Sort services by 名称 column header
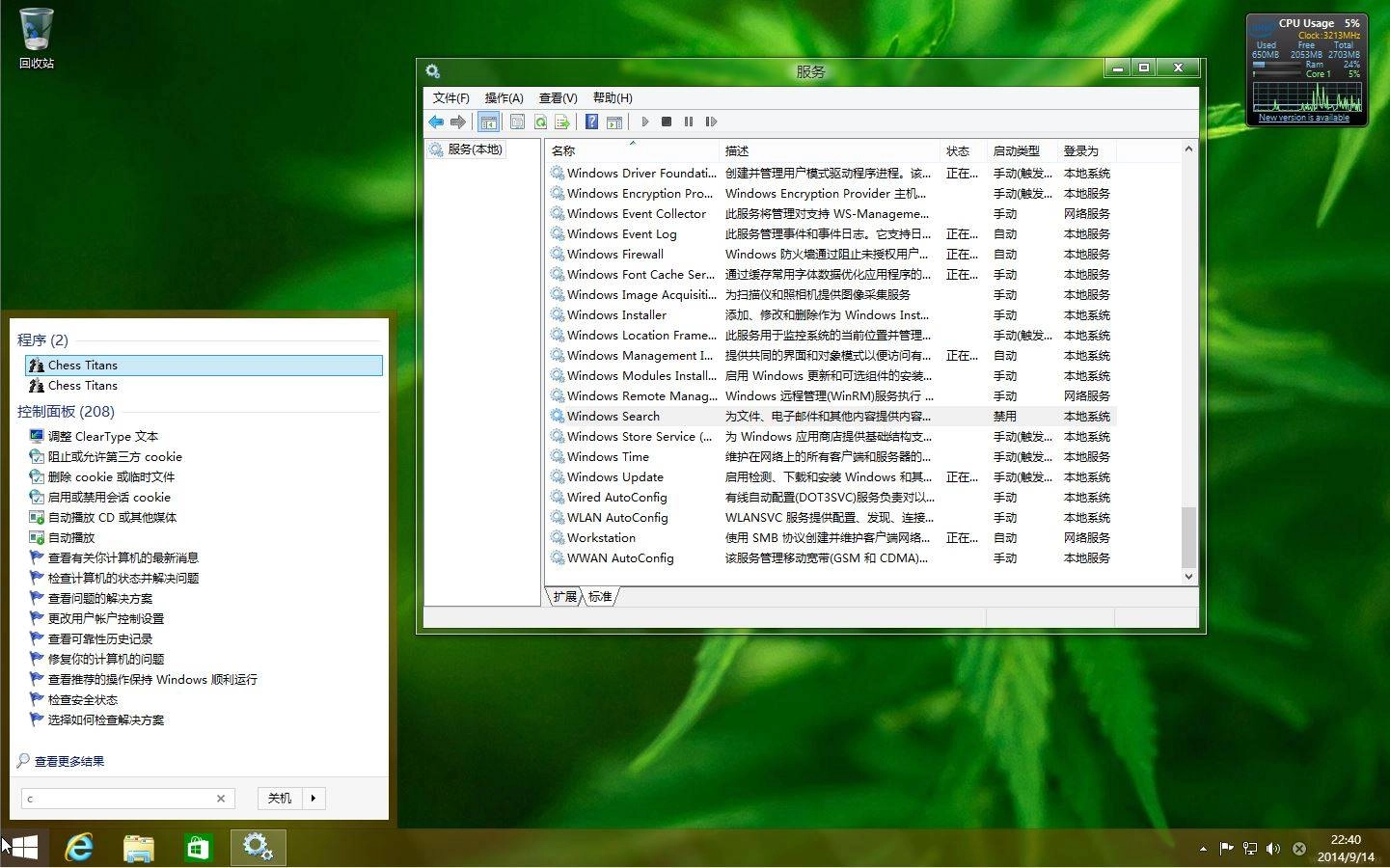1390x868 pixels. click(632, 151)
